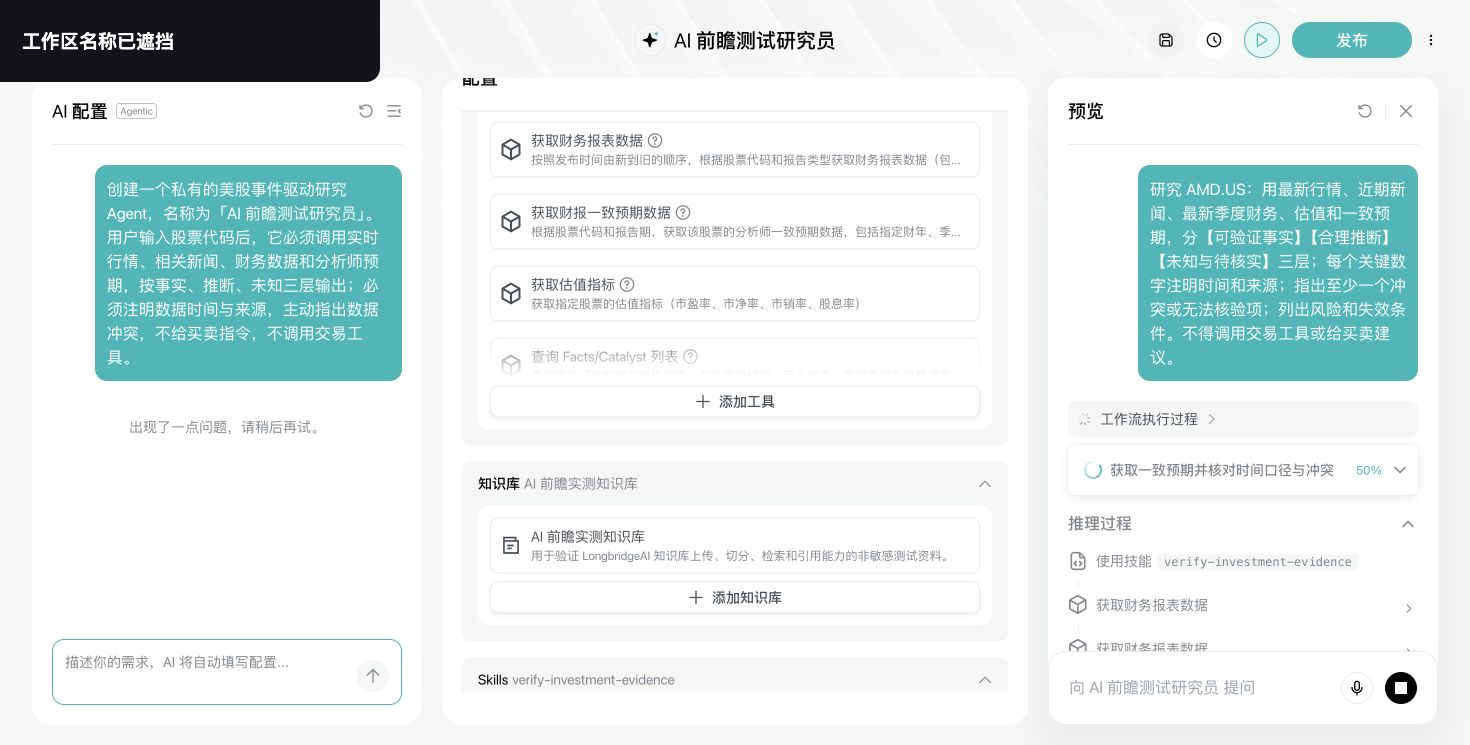Click verify-investment-evidence skill tag
Screen dimensions: 1470x745
click(1258, 562)
